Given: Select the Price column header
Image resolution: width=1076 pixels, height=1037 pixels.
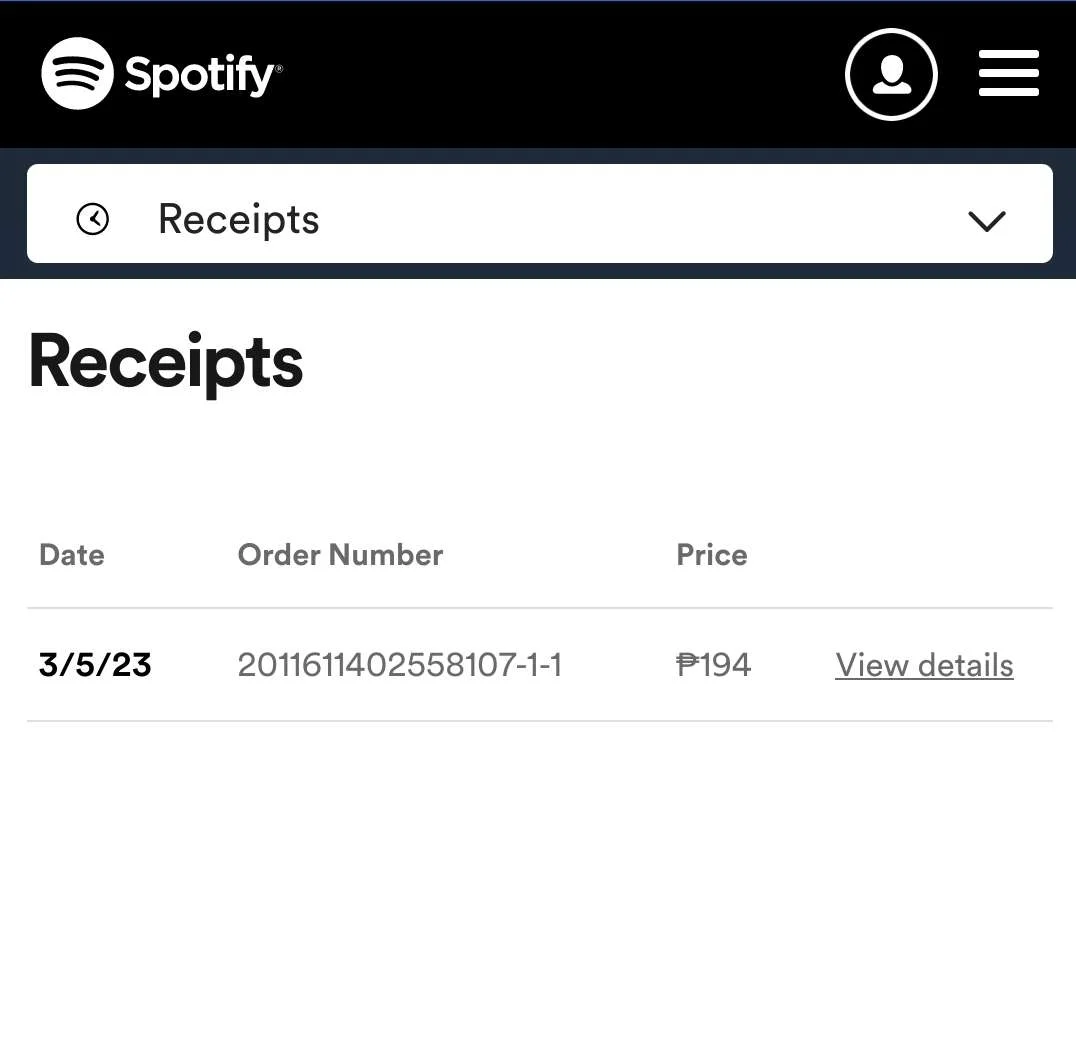Looking at the screenshot, I should pos(712,555).
